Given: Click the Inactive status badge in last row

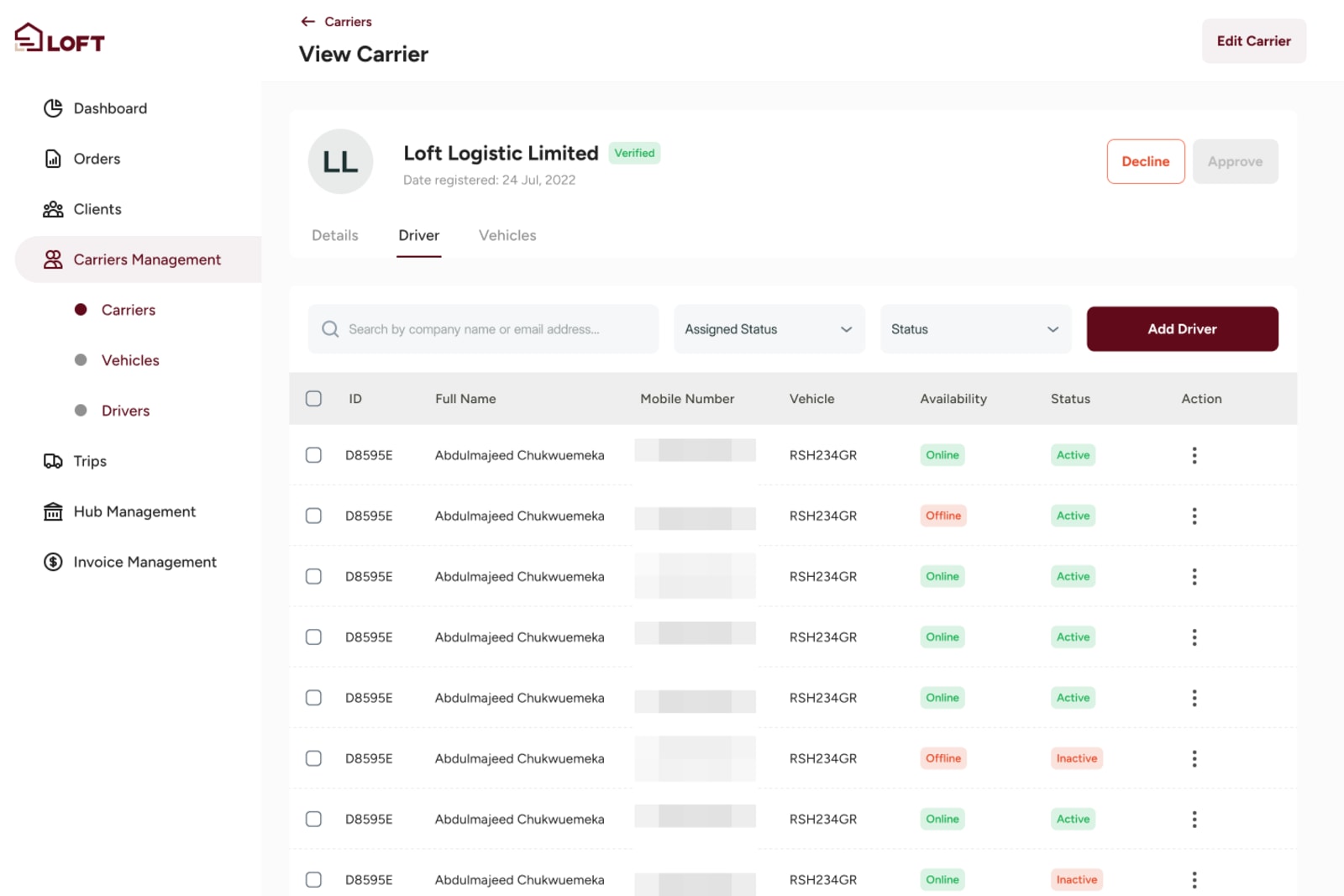Looking at the screenshot, I should (x=1077, y=879).
